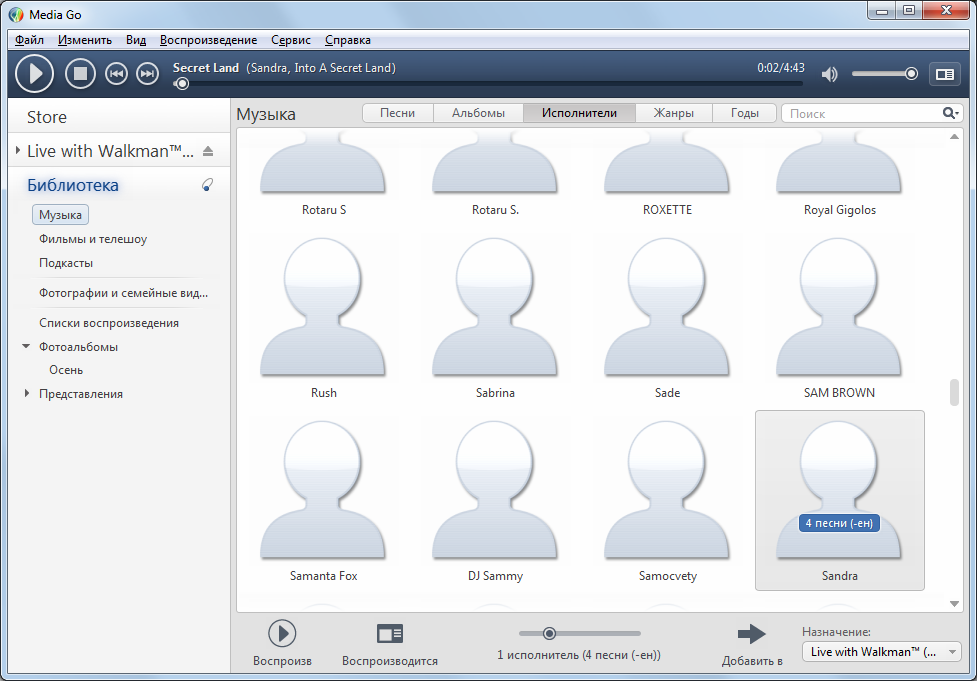Open the Файл menu
Screen dimensions: 977x681
pyautogui.click(x=29, y=40)
